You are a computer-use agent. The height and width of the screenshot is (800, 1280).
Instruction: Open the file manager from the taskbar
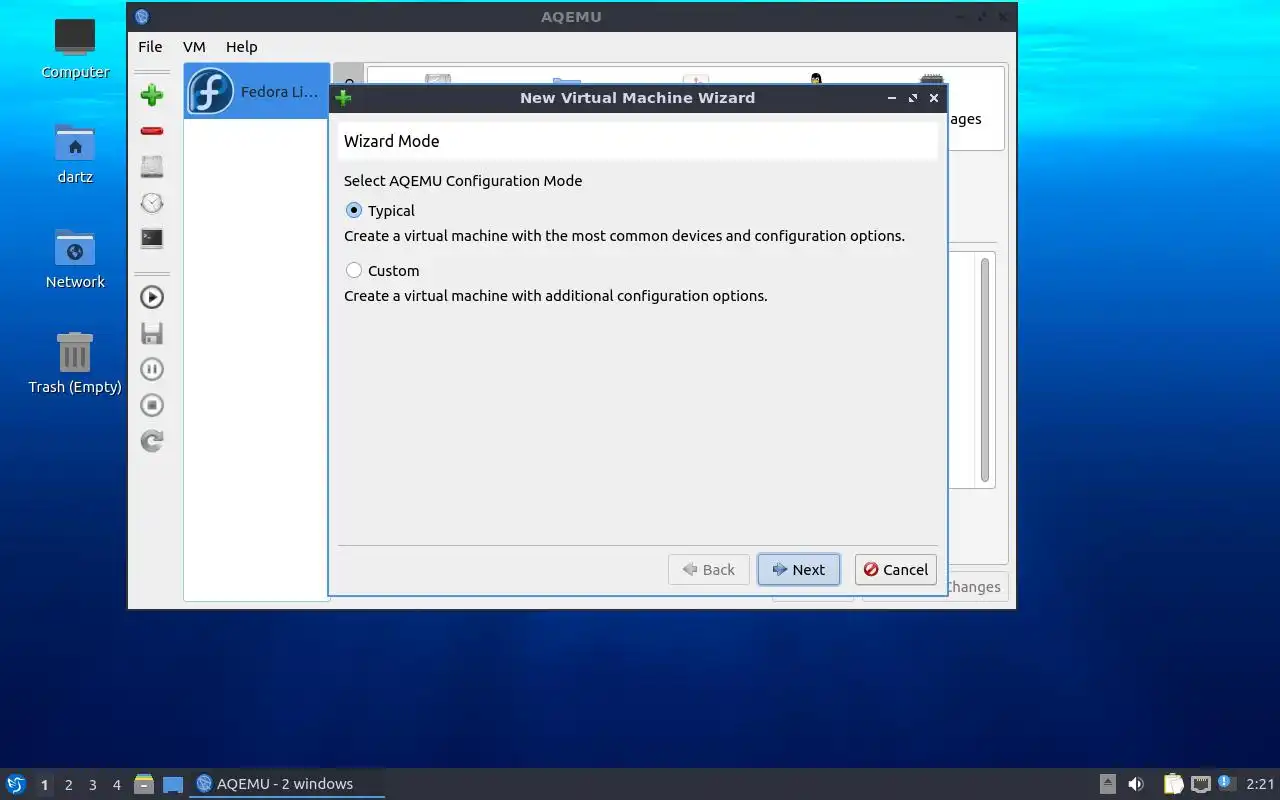point(144,784)
